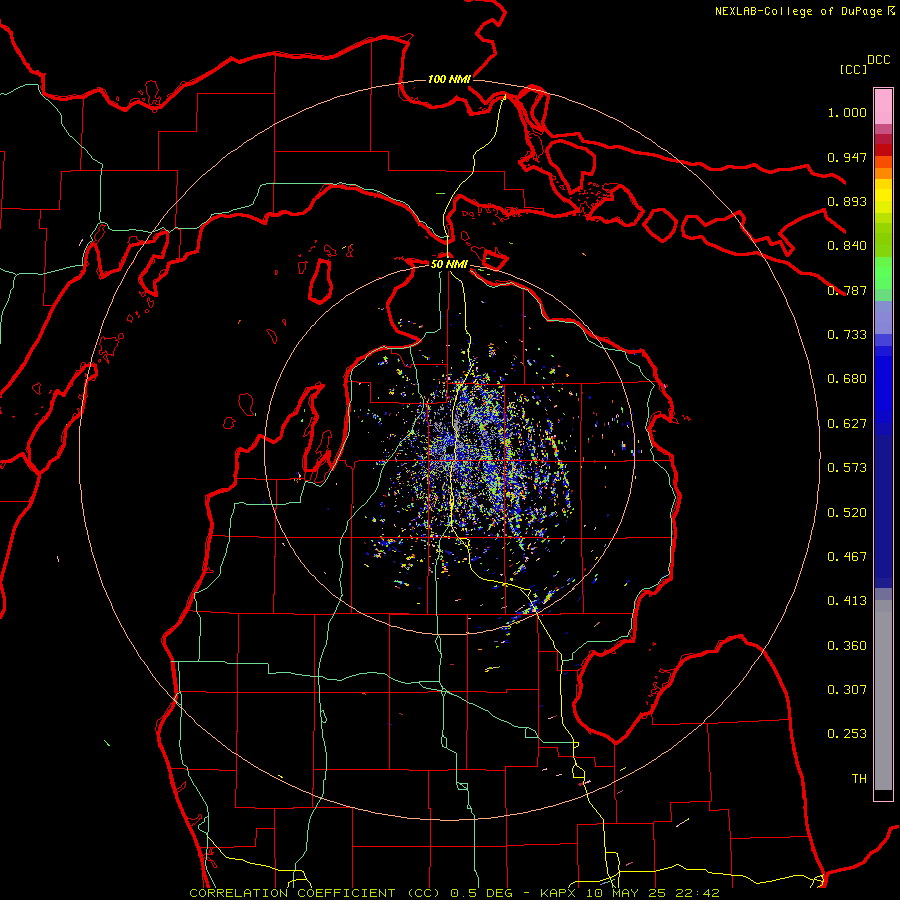Click the 0.680 scale value
This screenshot has width=900, height=900.
click(847, 379)
